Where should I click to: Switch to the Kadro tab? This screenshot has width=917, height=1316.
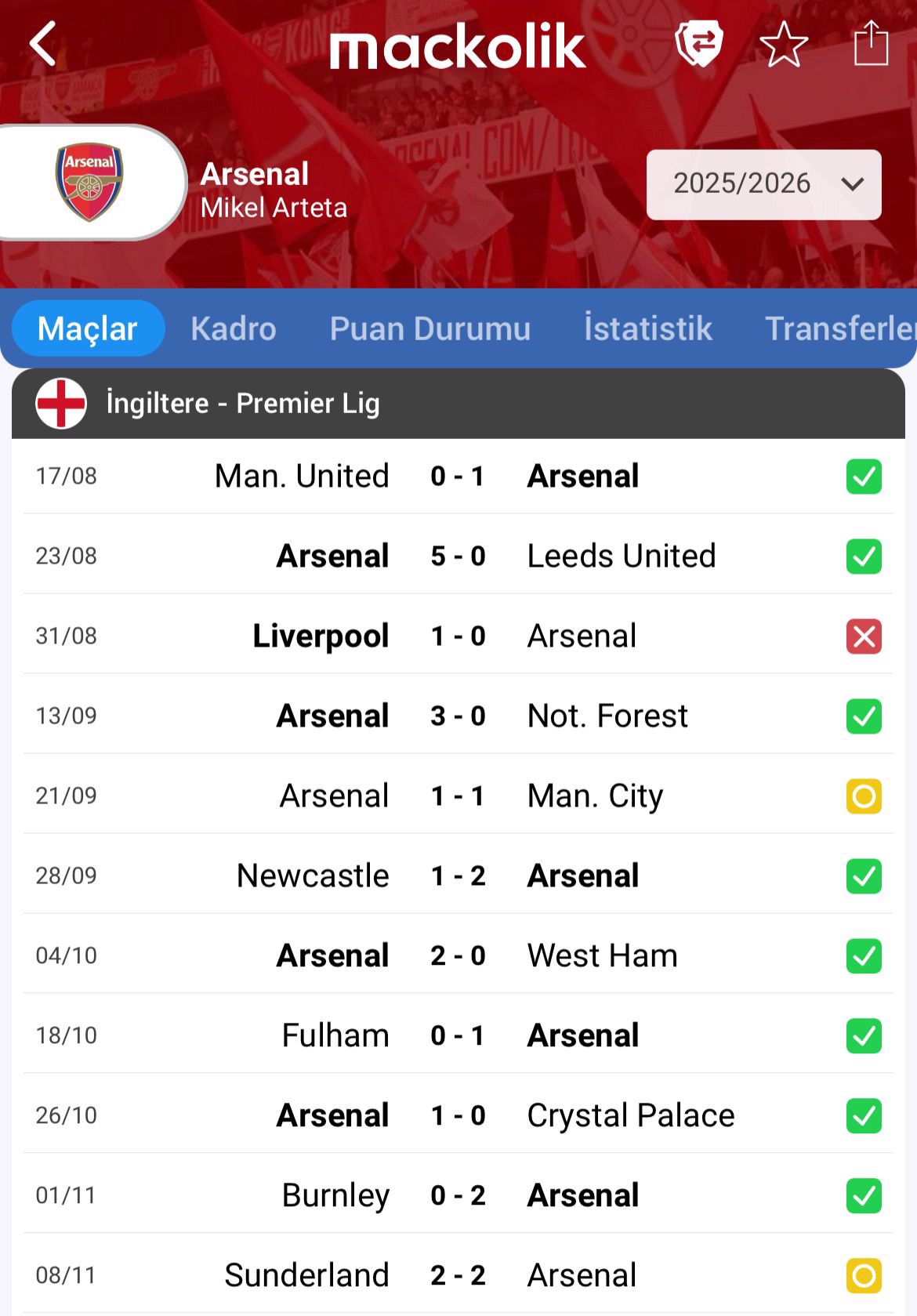[234, 328]
